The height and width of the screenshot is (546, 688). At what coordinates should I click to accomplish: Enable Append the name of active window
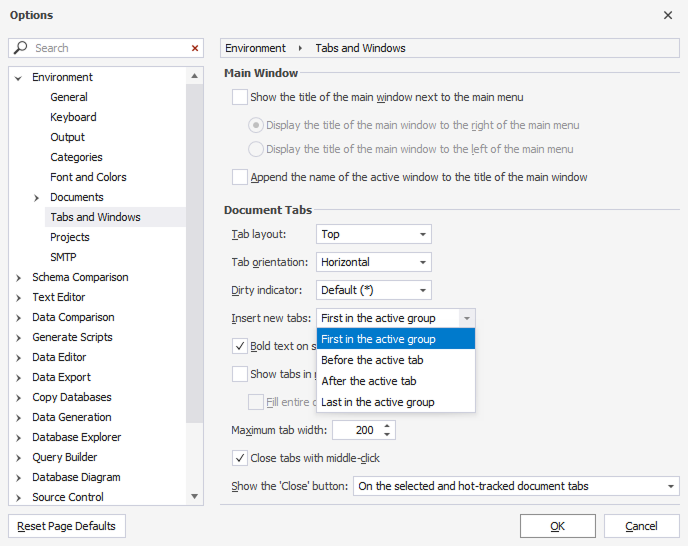pyautogui.click(x=240, y=177)
